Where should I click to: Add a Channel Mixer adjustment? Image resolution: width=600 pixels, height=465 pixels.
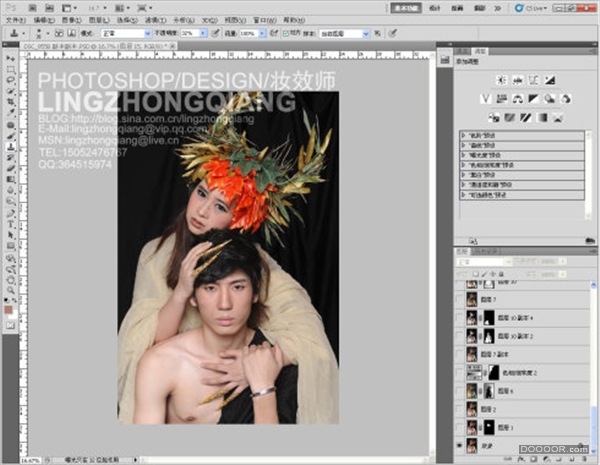566,99
